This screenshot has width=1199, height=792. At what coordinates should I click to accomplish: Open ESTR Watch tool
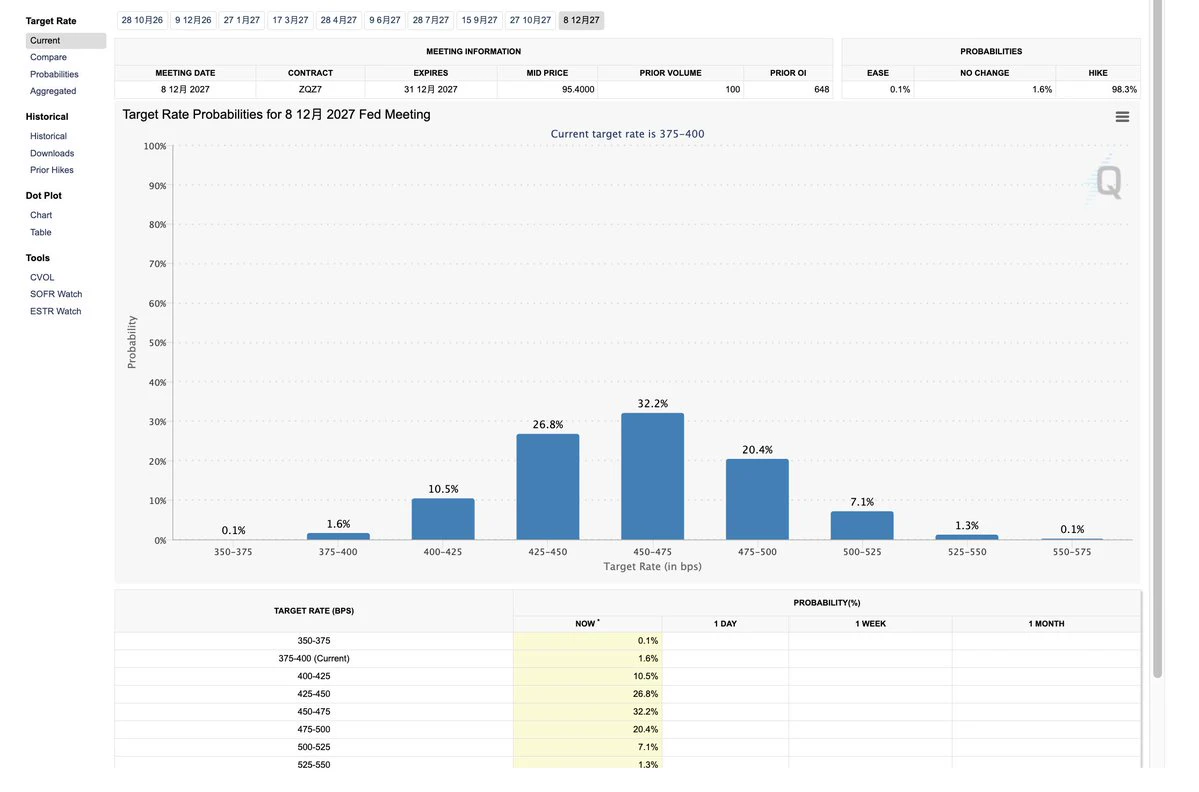click(55, 312)
